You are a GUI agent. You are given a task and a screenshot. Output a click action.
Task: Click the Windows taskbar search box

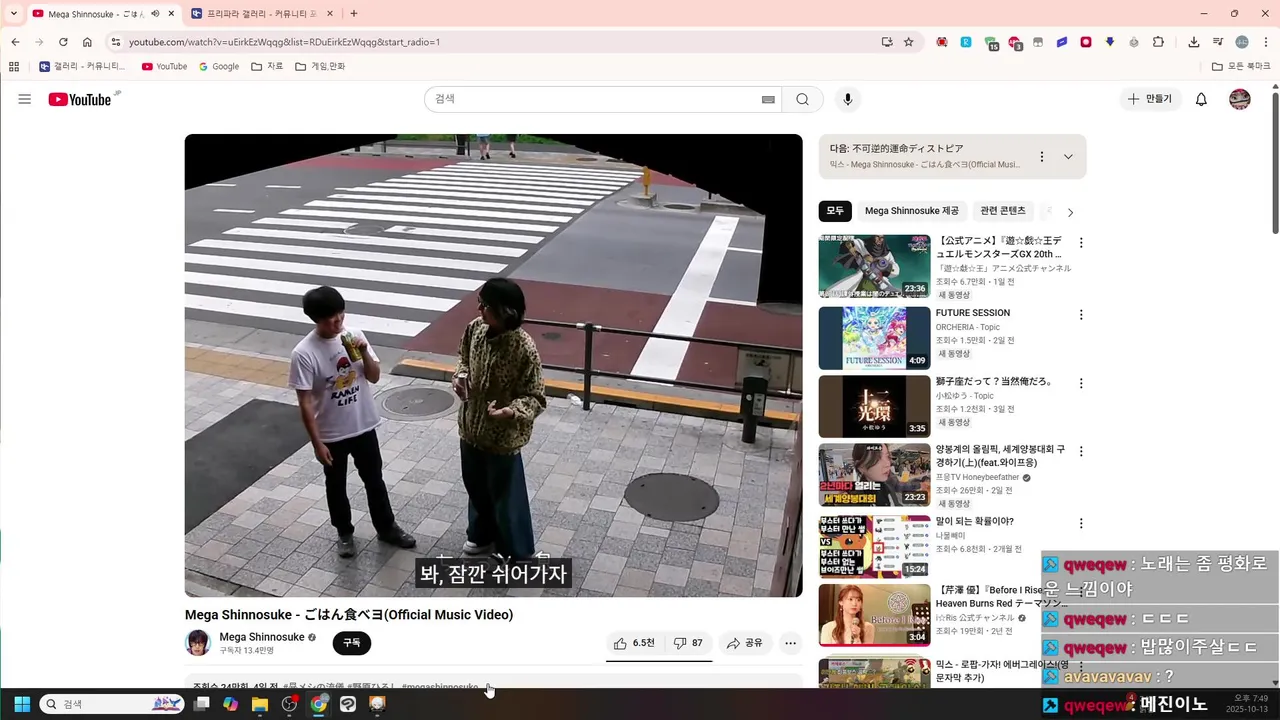pos(112,704)
